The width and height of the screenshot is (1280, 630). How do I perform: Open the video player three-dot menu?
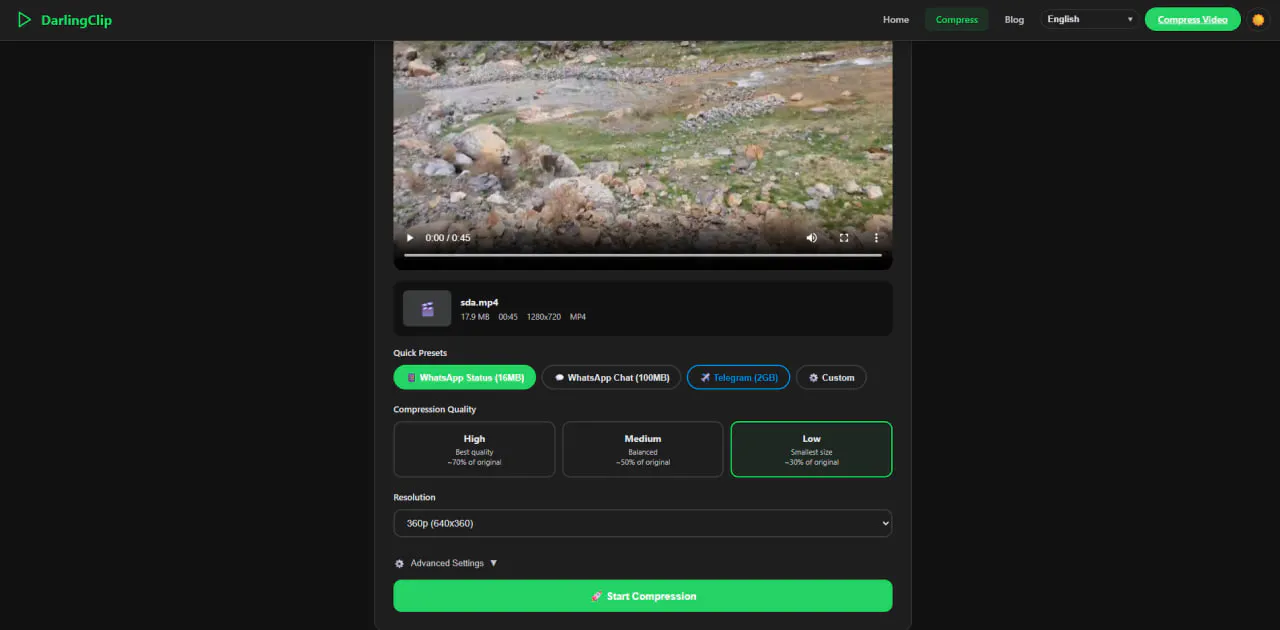click(876, 238)
